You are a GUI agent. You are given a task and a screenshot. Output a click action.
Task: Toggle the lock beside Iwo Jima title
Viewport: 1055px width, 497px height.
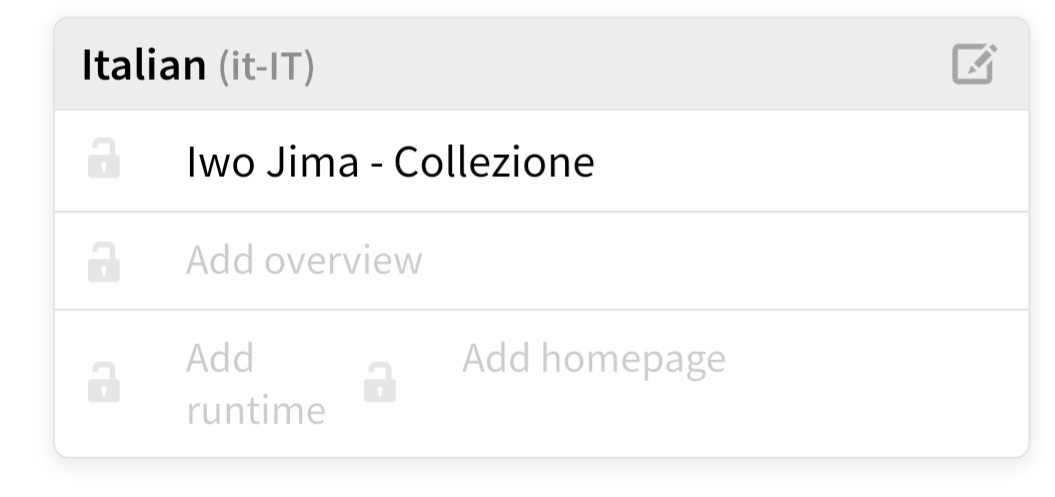pyautogui.click(x=103, y=161)
